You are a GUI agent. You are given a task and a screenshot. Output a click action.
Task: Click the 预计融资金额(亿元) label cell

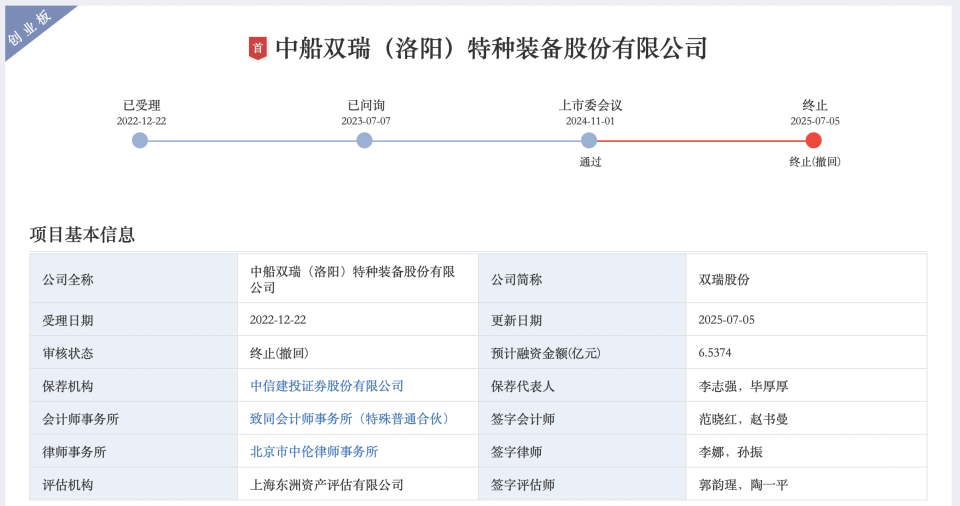tap(582, 353)
